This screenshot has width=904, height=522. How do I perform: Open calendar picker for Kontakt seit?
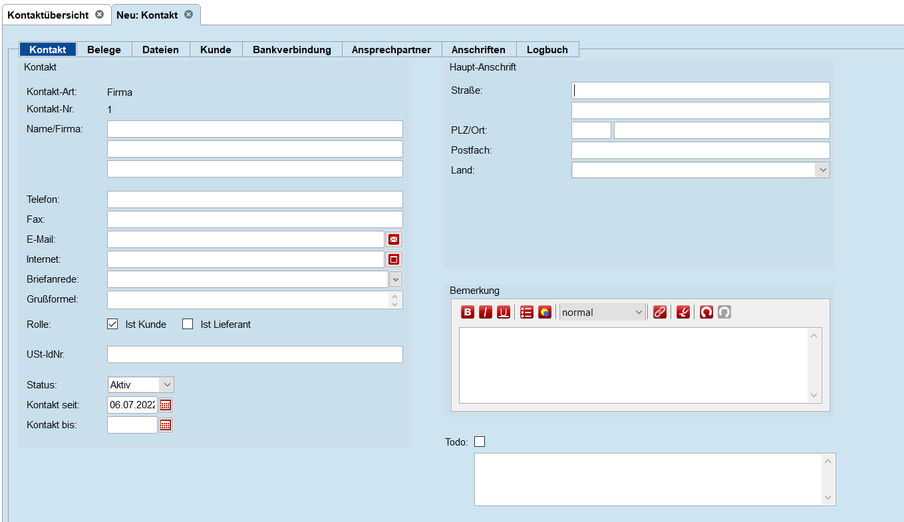pyautogui.click(x=165, y=405)
